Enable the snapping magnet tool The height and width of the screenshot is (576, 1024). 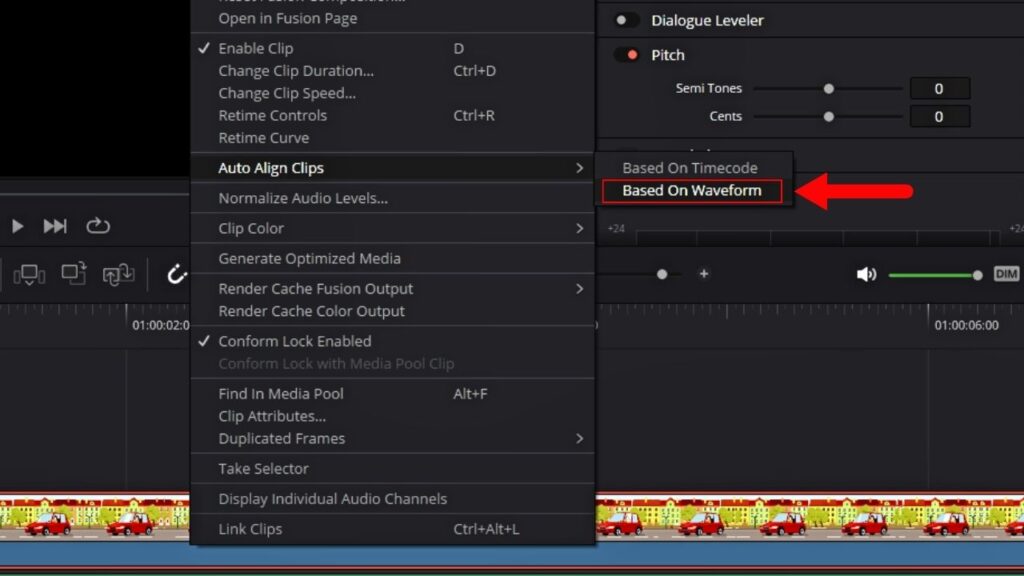tap(176, 274)
